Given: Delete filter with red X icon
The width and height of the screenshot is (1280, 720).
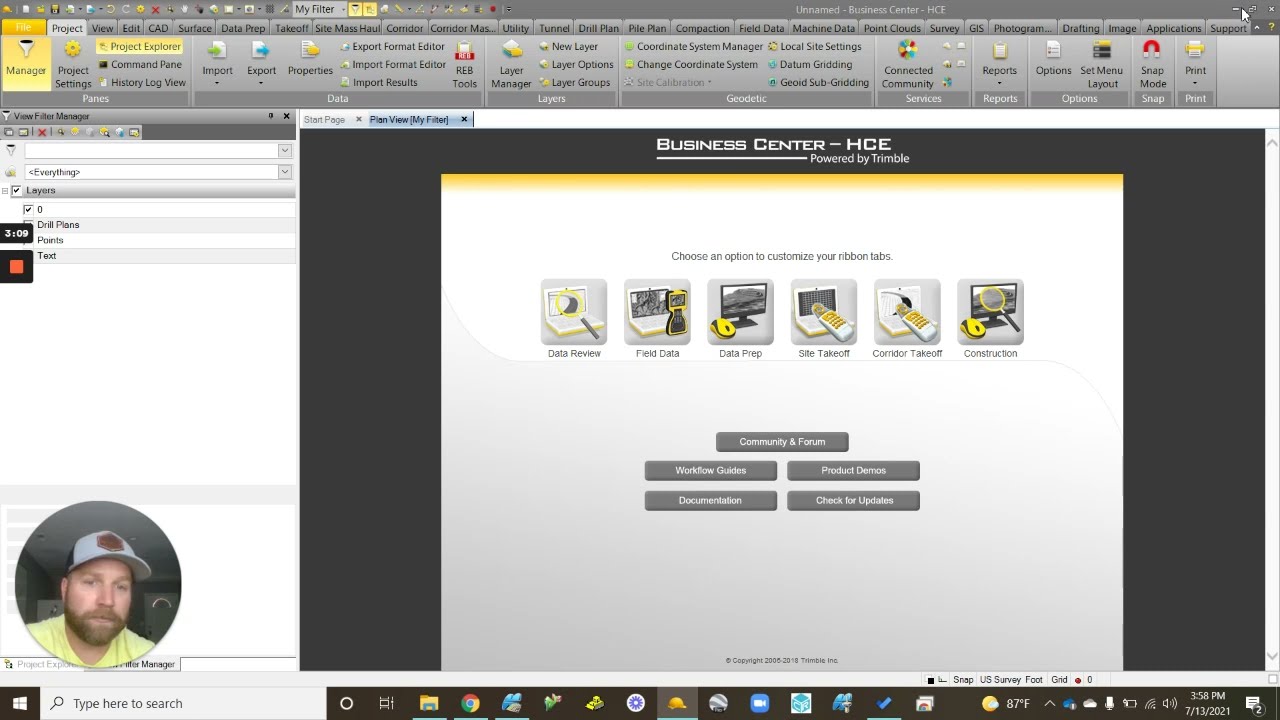Looking at the screenshot, I should click(42, 132).
